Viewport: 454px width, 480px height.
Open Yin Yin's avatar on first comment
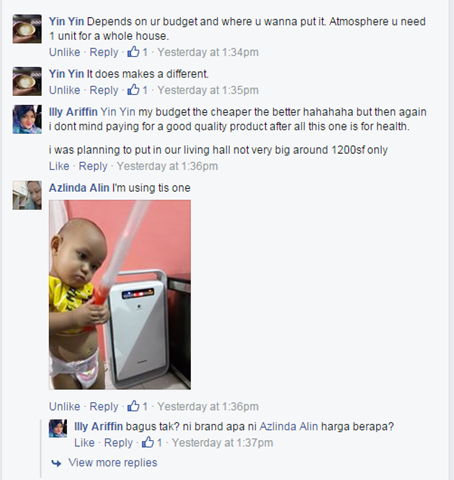pos(27,29)
